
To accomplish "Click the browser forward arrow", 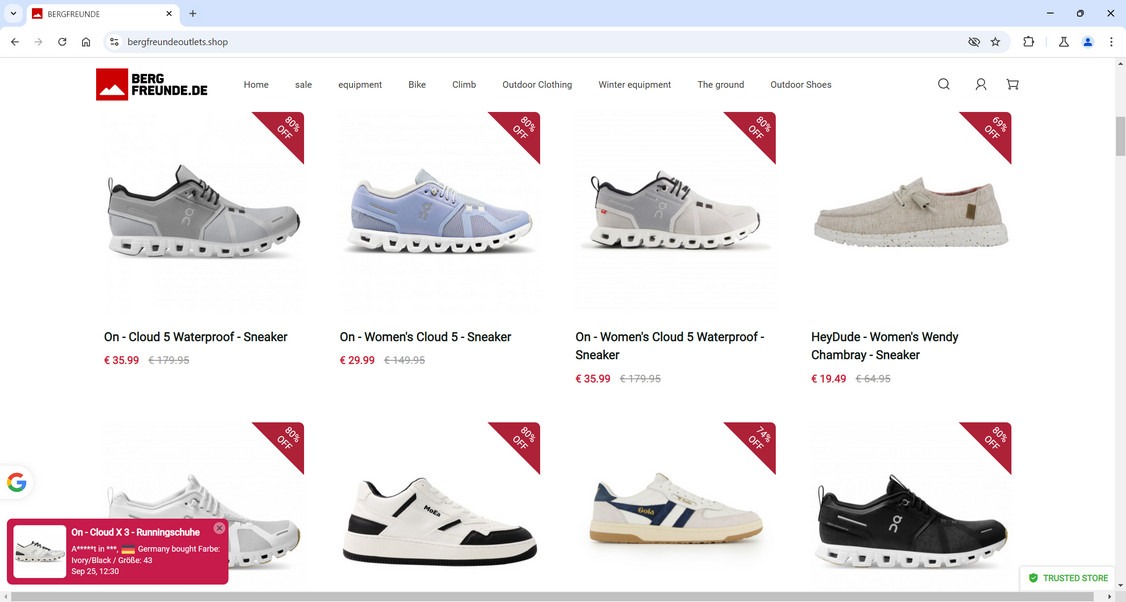I will 38,42.
